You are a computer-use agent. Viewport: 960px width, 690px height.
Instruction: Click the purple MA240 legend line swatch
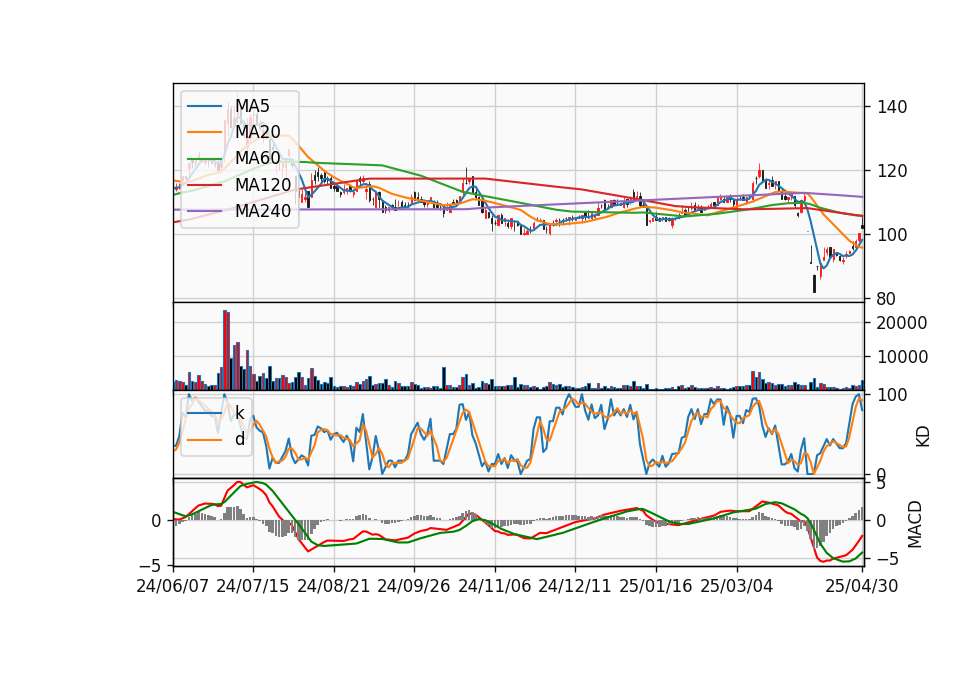click(204, 211)
